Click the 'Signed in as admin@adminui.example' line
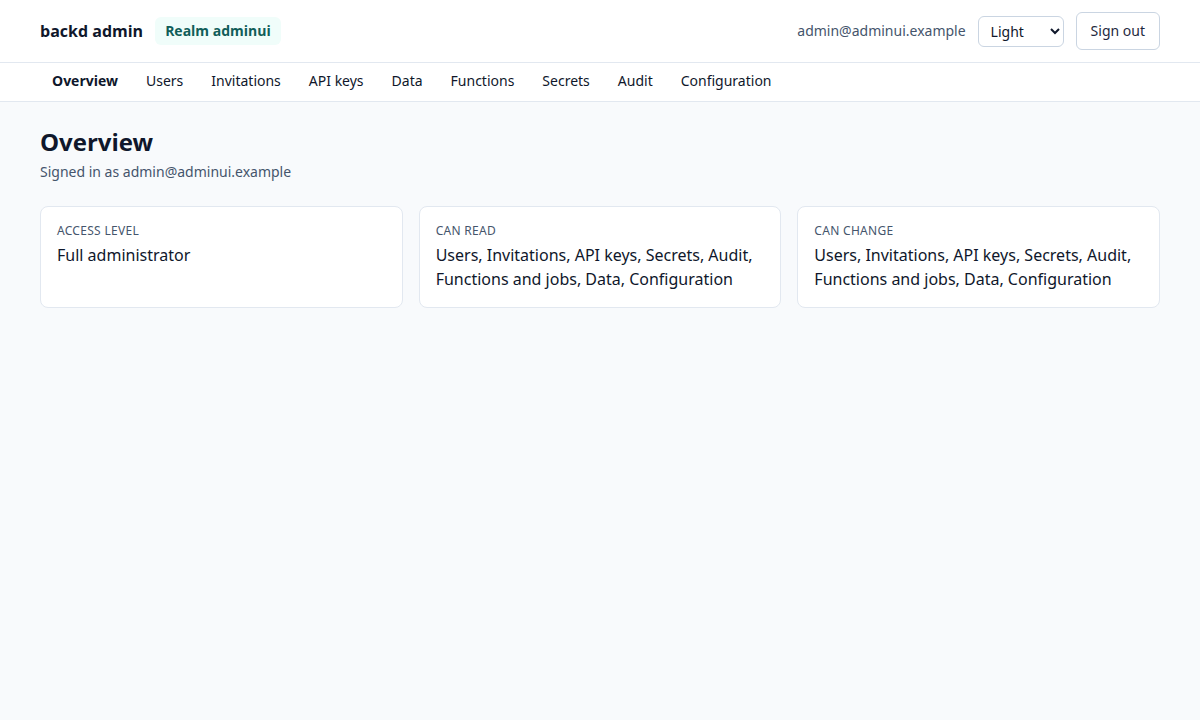The height and width of the screenshot is (720, 1200). 165,172
